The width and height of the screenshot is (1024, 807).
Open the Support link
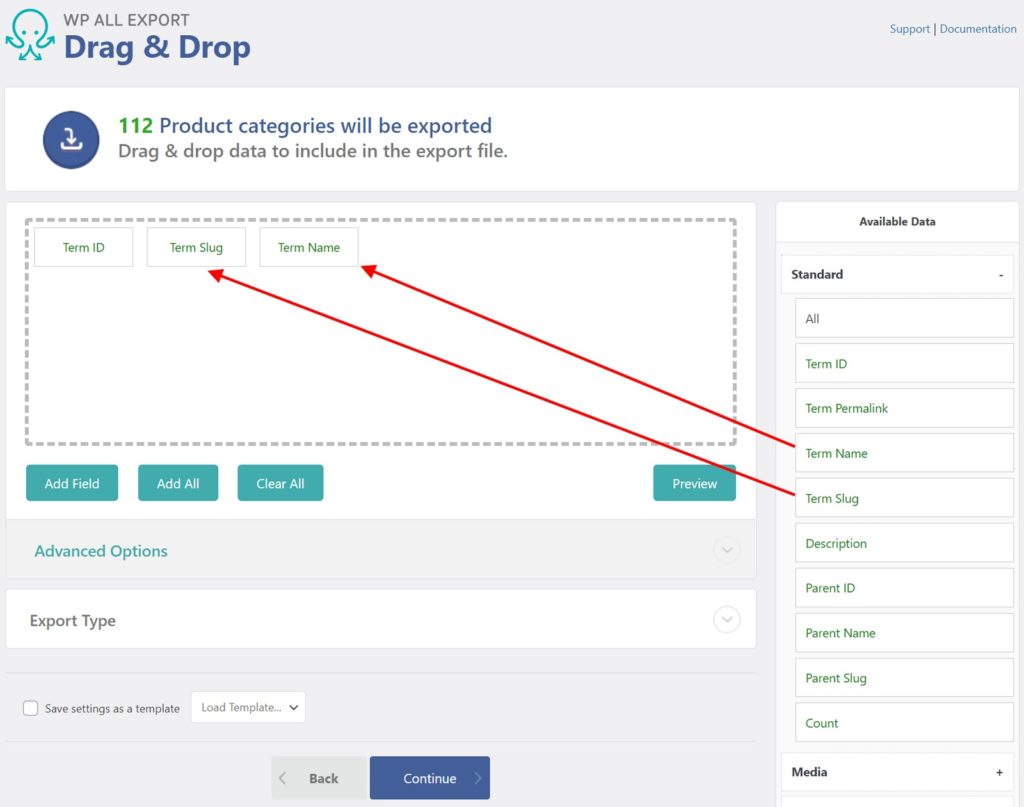click(x=909, y=29)
